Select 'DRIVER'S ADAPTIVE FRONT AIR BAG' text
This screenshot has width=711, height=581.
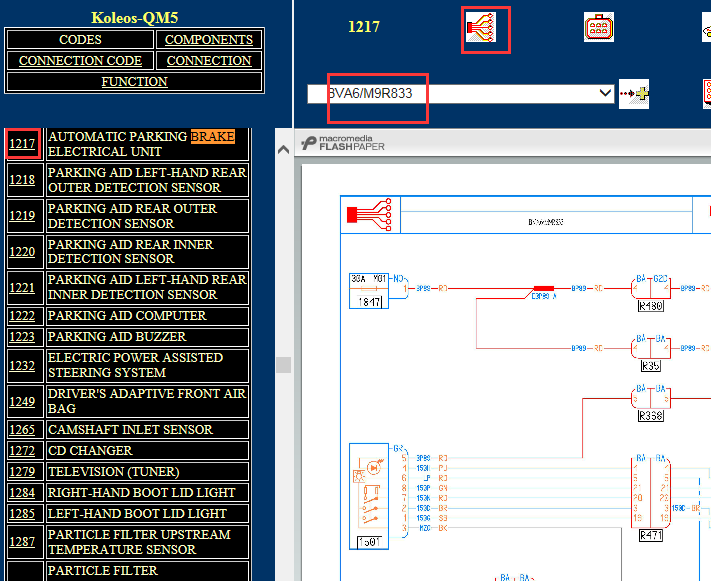147,401
